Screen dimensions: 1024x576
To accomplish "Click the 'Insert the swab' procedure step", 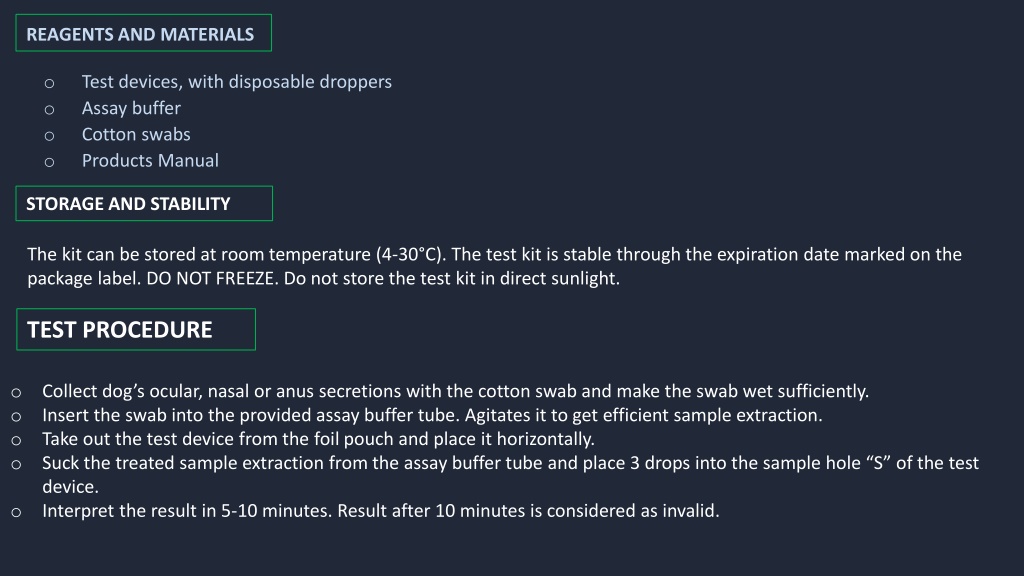I will coord(432,415).
